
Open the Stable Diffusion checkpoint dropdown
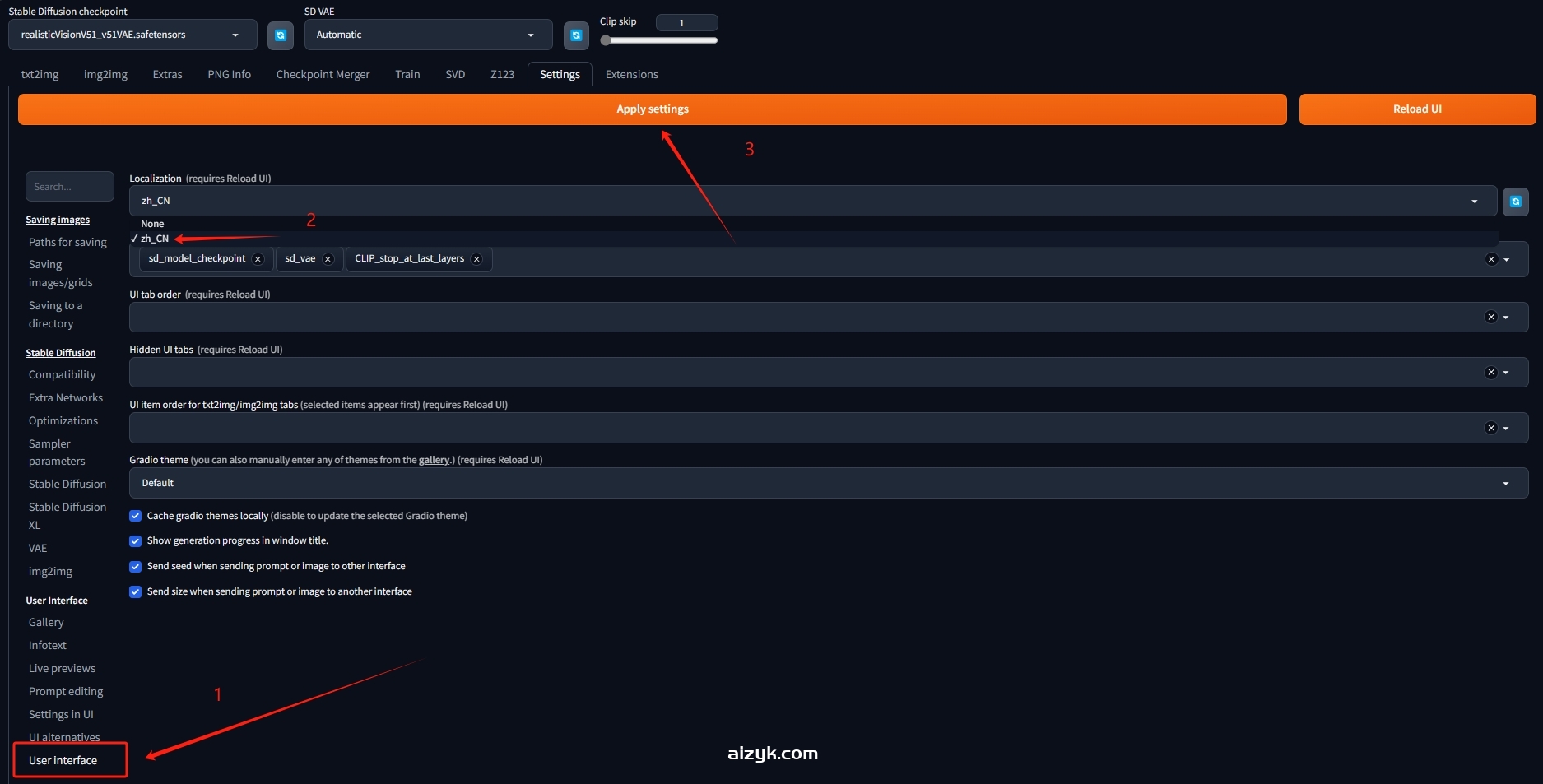pos(132,35)
